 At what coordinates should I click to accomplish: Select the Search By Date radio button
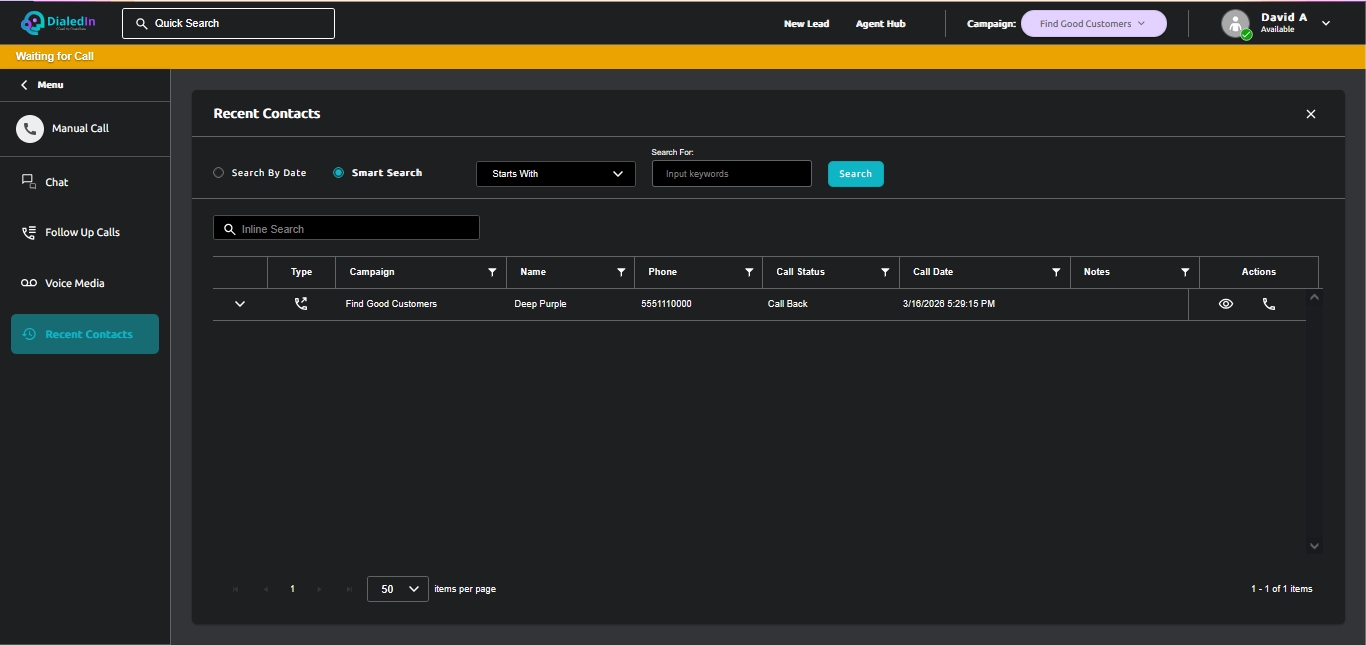pyautogui.click(x=219, y=173)
